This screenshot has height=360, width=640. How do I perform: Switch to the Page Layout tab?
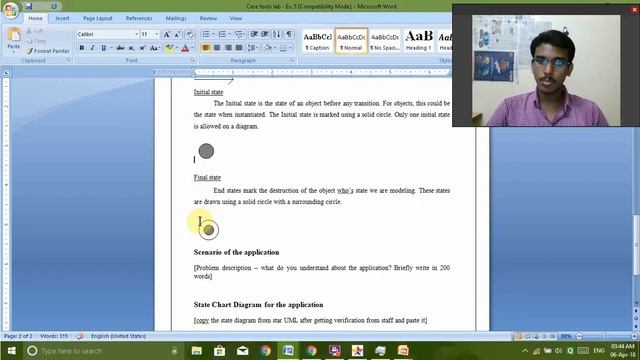[x=98, y=18]
